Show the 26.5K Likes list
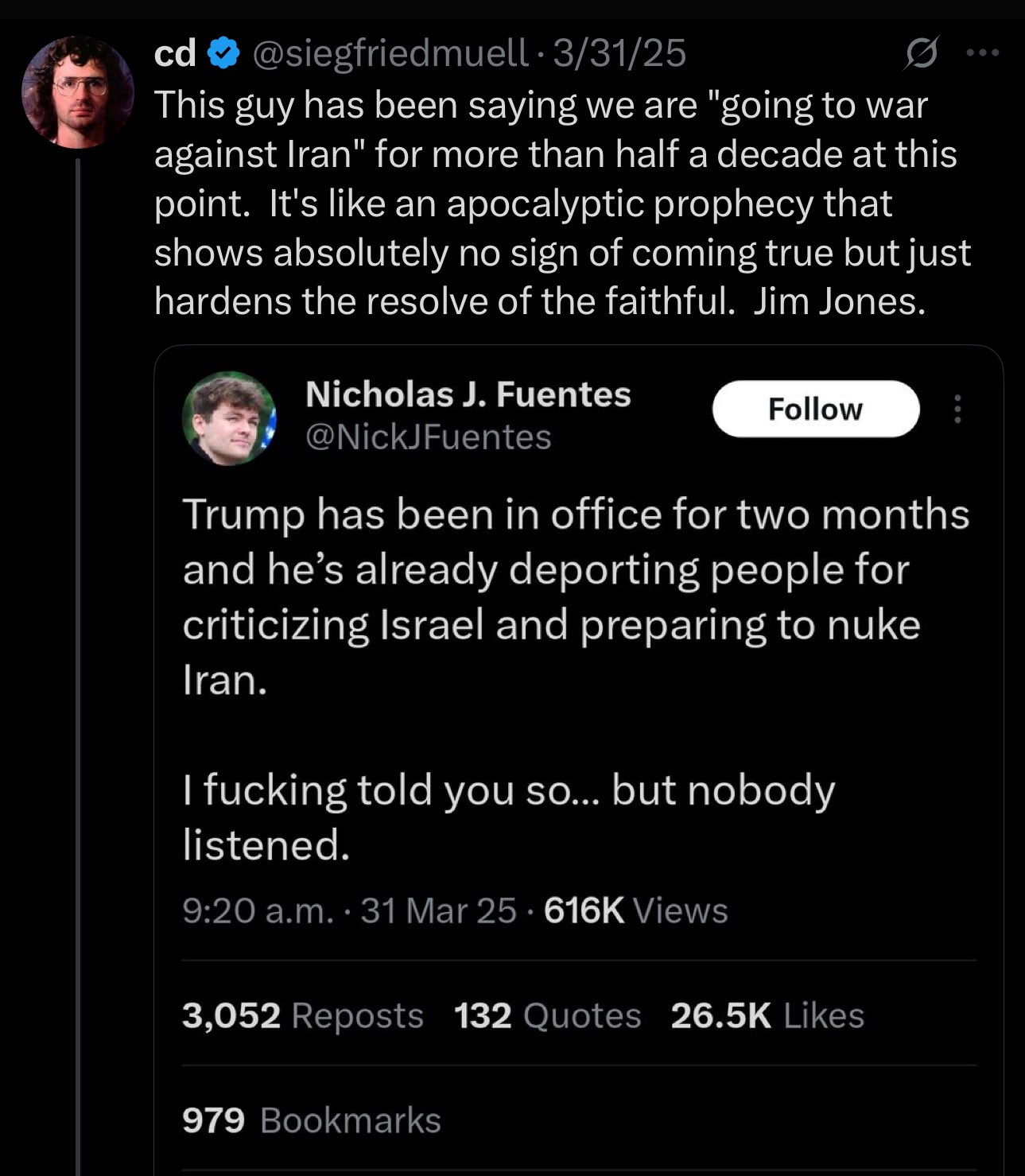 [767, 1015]
